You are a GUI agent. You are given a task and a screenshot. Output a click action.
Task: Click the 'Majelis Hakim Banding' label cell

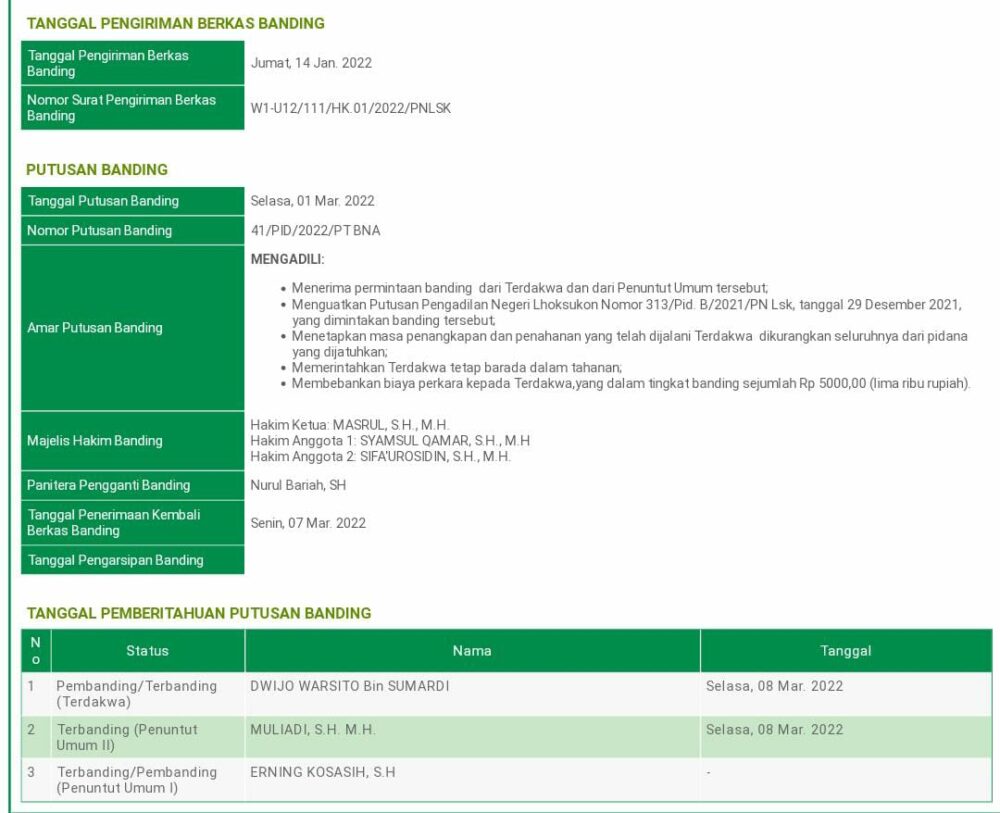tap(132, 441)
